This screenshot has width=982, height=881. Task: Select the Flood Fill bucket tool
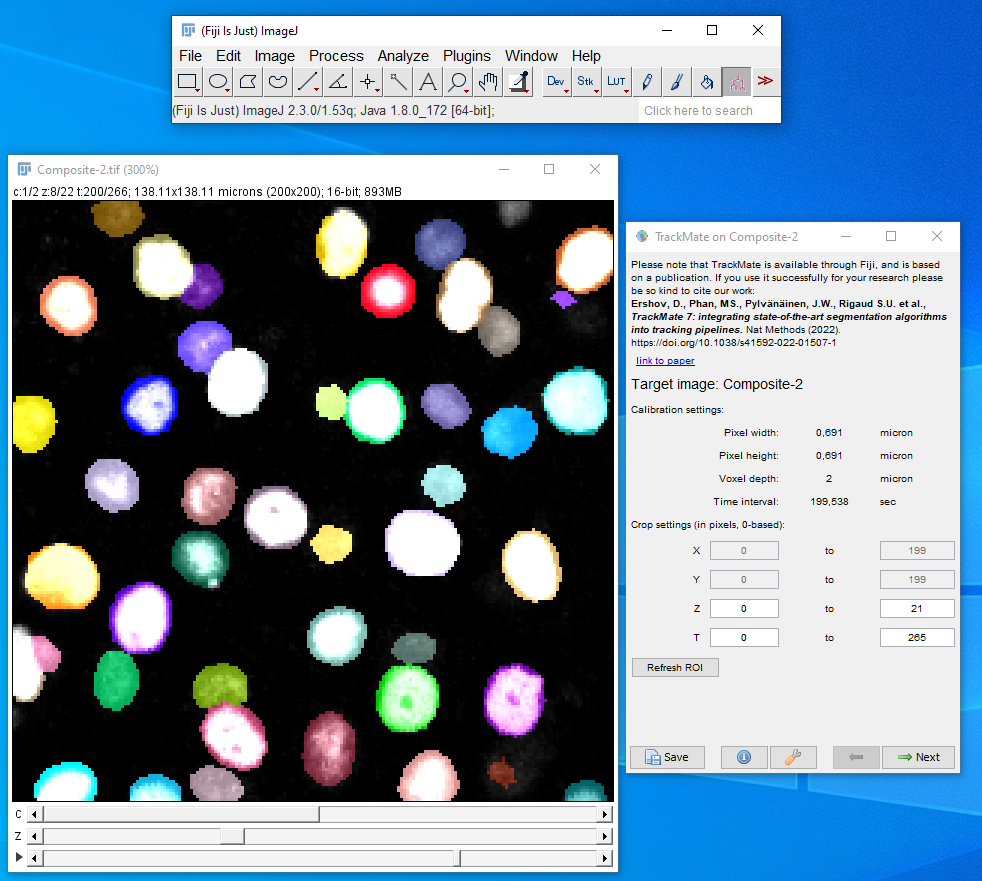coord(706,82)
